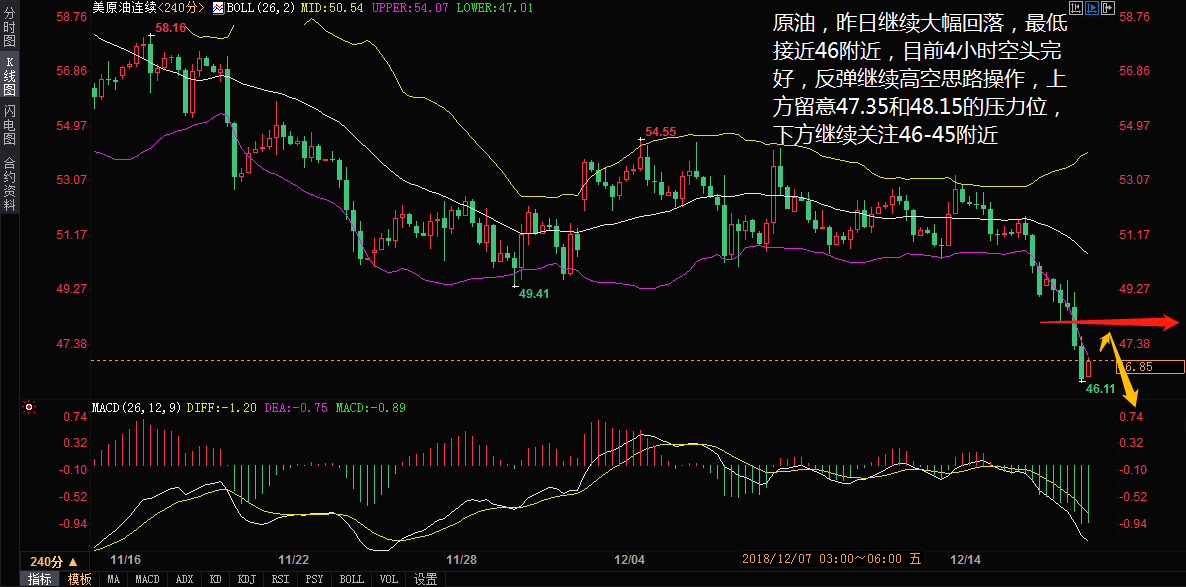
Task: Click the 11/16 date on time axis
Action: 126,561
